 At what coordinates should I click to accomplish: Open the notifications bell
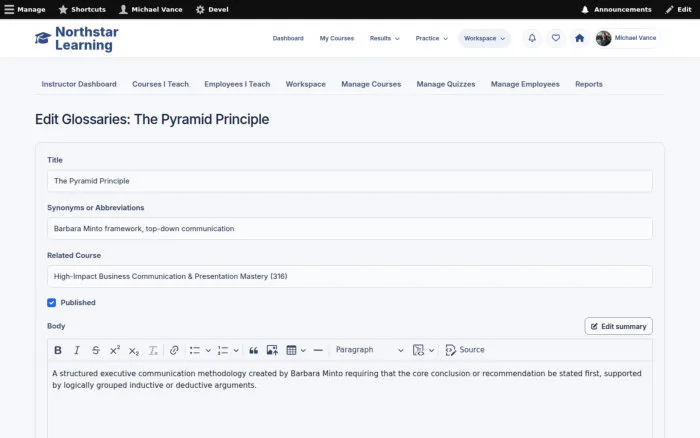pyautogui.click(x=532, y=38)
